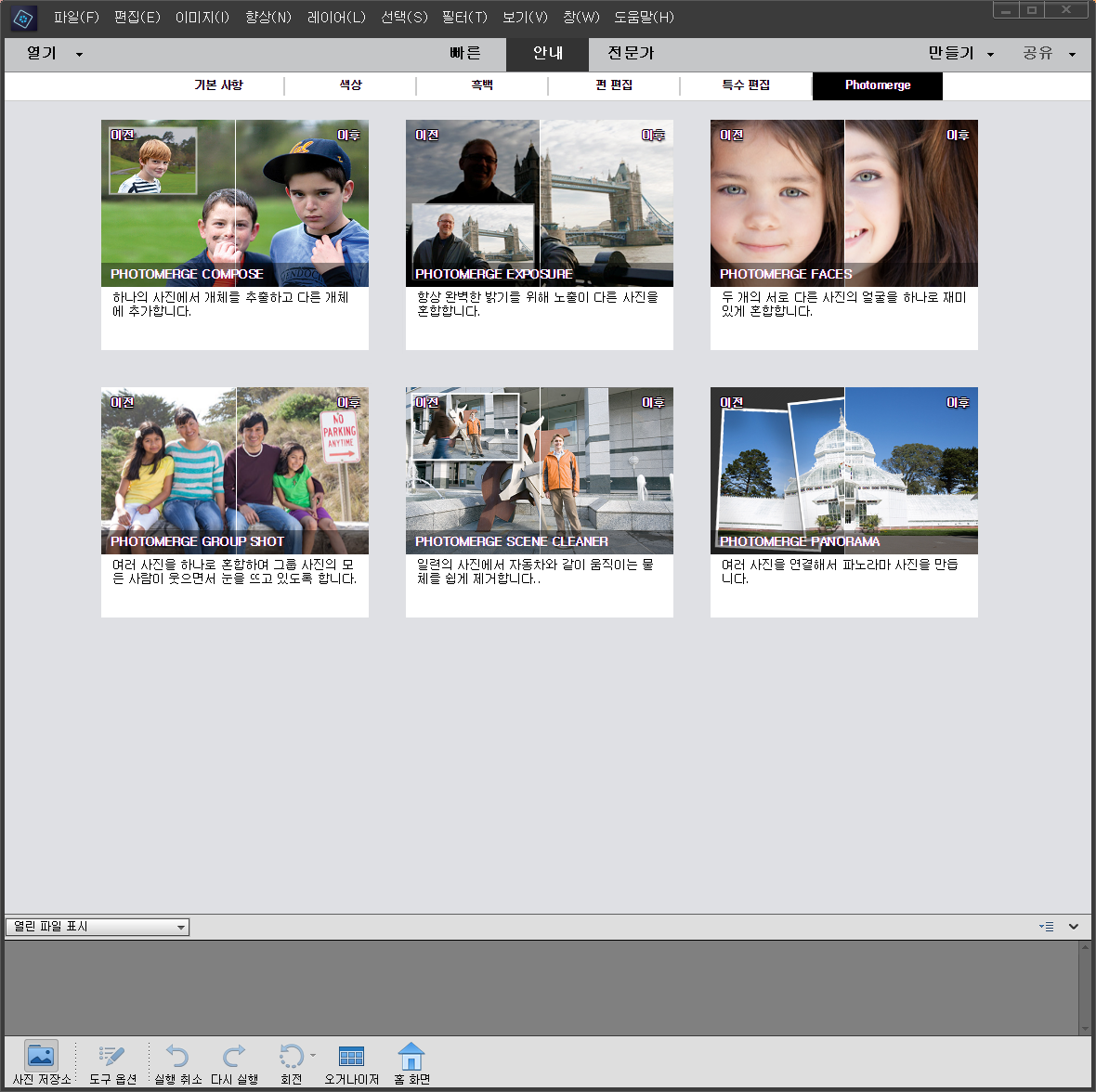Select the 기본 사항 category tab

pos(218,85)
